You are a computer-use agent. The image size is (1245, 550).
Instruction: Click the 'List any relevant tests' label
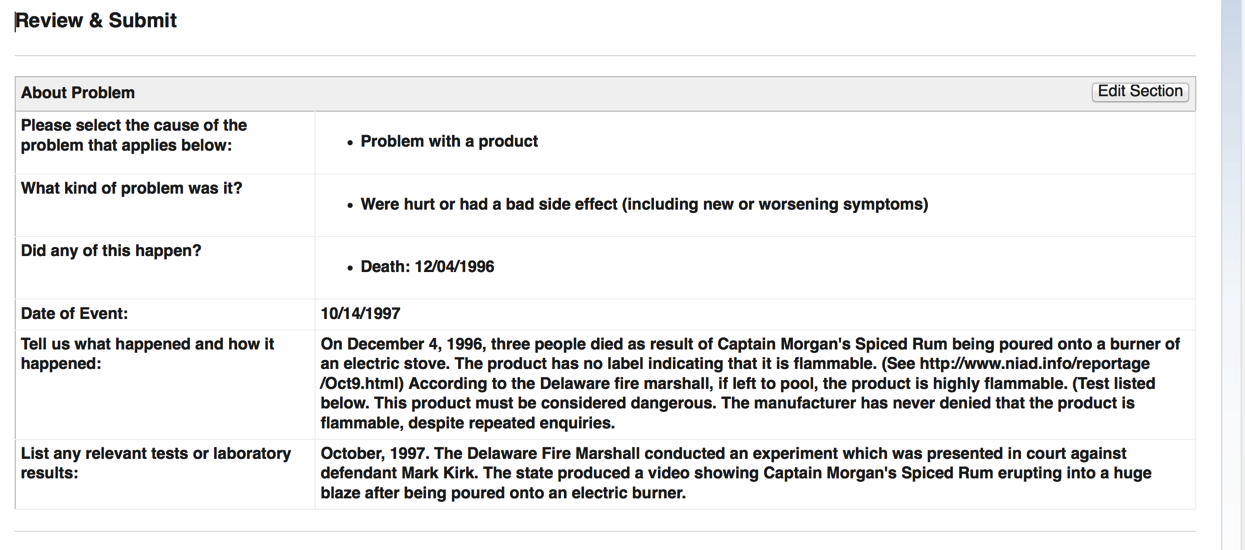click(156, 463)
